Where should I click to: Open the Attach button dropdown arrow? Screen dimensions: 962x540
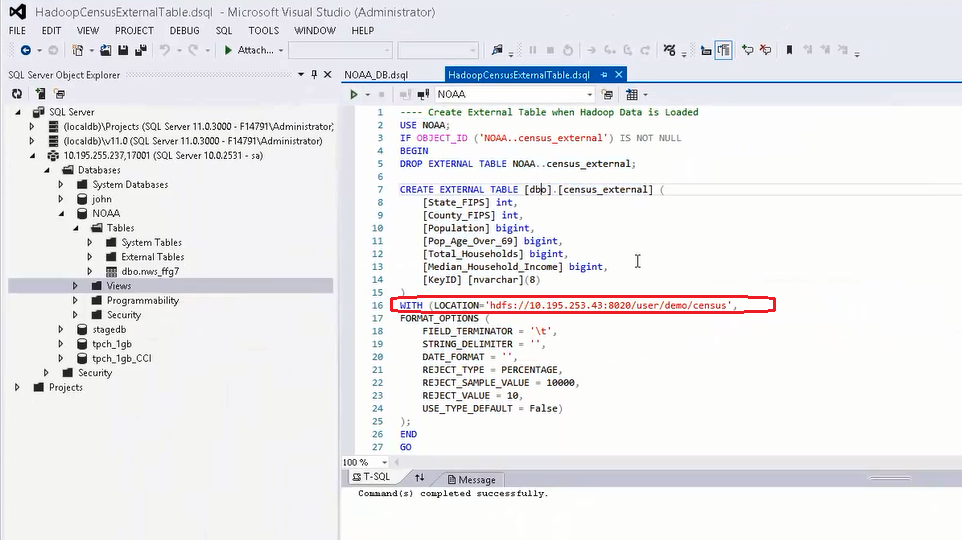(x=281, y=50)
